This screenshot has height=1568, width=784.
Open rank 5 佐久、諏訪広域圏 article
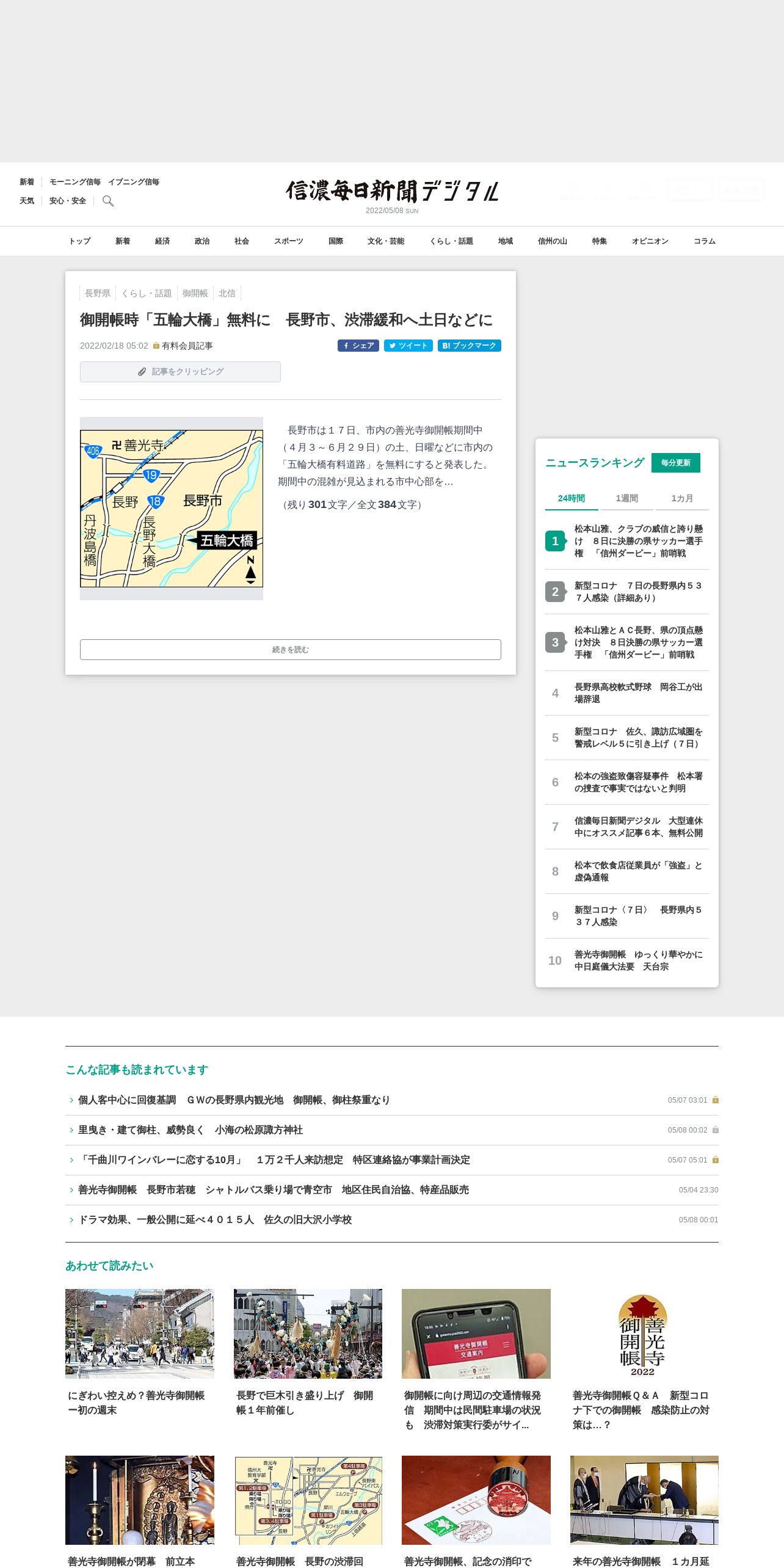click(x=627, y=738)
